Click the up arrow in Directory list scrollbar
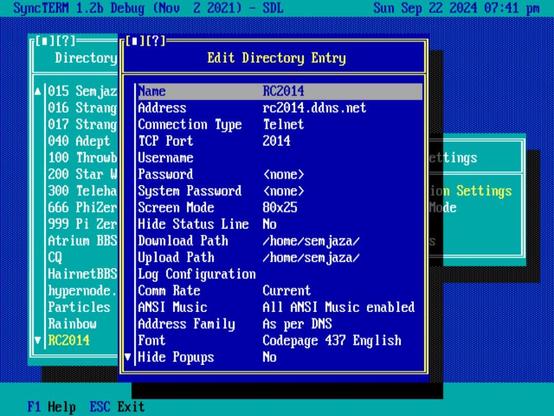The height and width of the screenshot is (416, 554). [38, 91]
